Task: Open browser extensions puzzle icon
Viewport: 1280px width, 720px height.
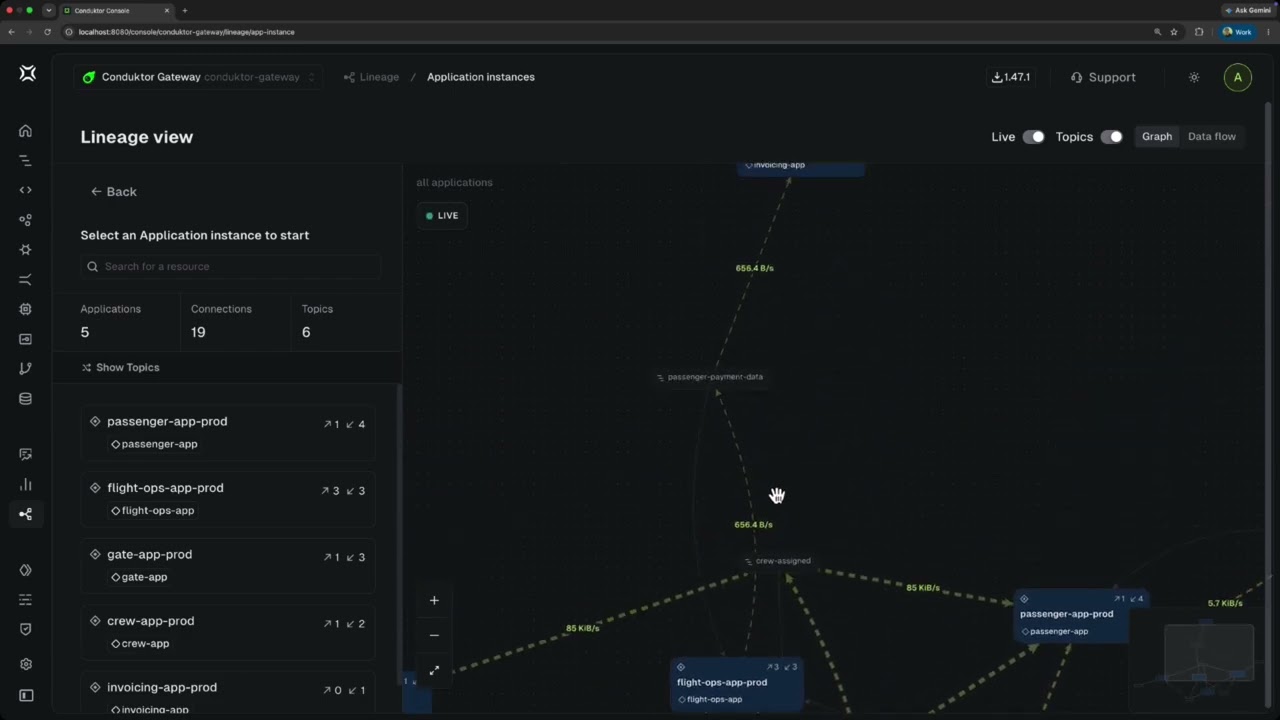Action: pyautogui.click(x=1199, y=32)
